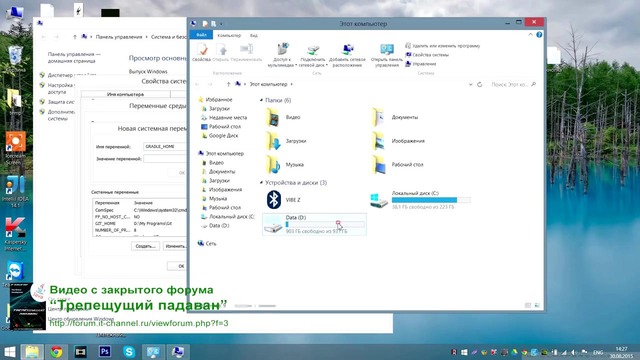Click Панель управления breadcrumb in Control Panel
Image resolution: width=640 pixels, height=360 pixels.
point(119,37)
